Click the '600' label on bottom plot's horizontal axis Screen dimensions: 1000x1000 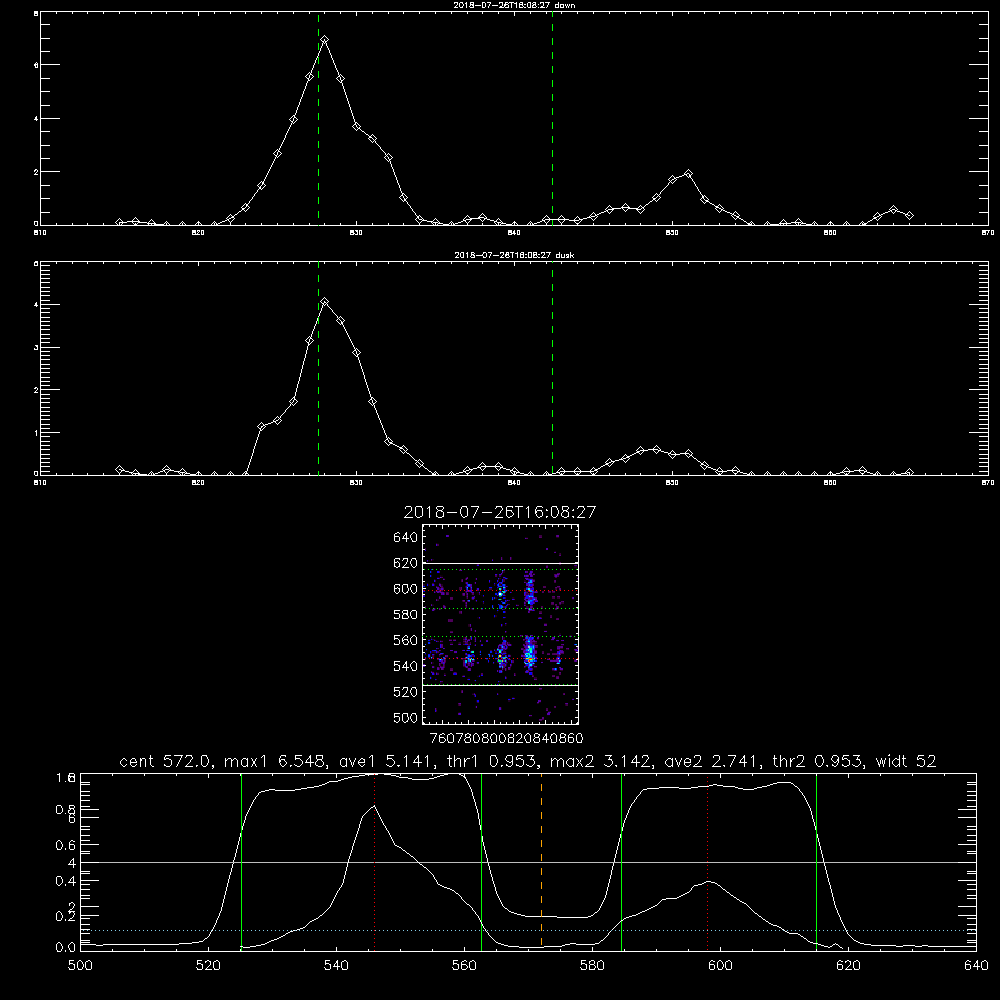coord(720,966)
